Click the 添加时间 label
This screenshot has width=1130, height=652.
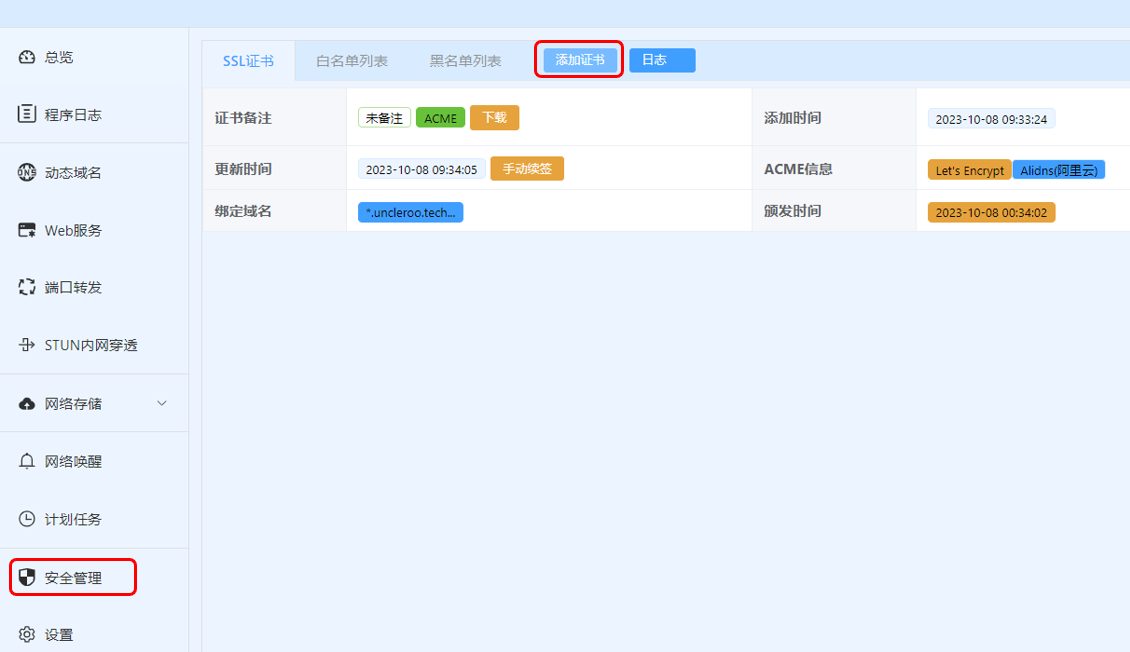point(793,118)
